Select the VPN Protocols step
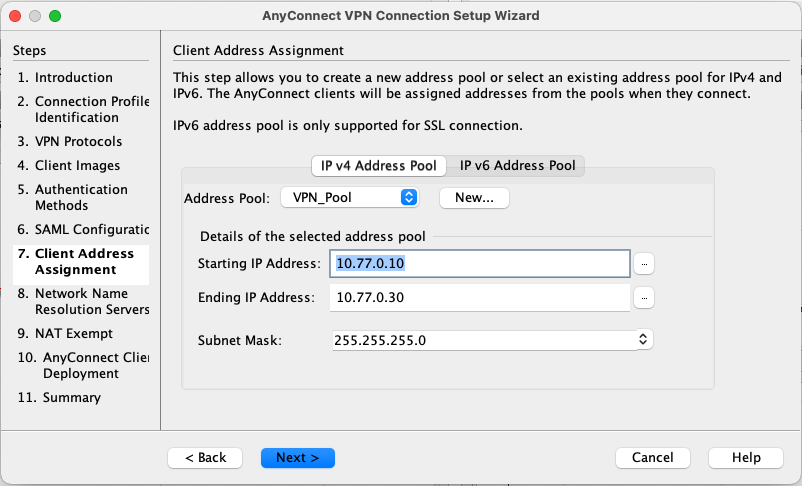This screenshot has width=802, height=486. tap(78, 141)
